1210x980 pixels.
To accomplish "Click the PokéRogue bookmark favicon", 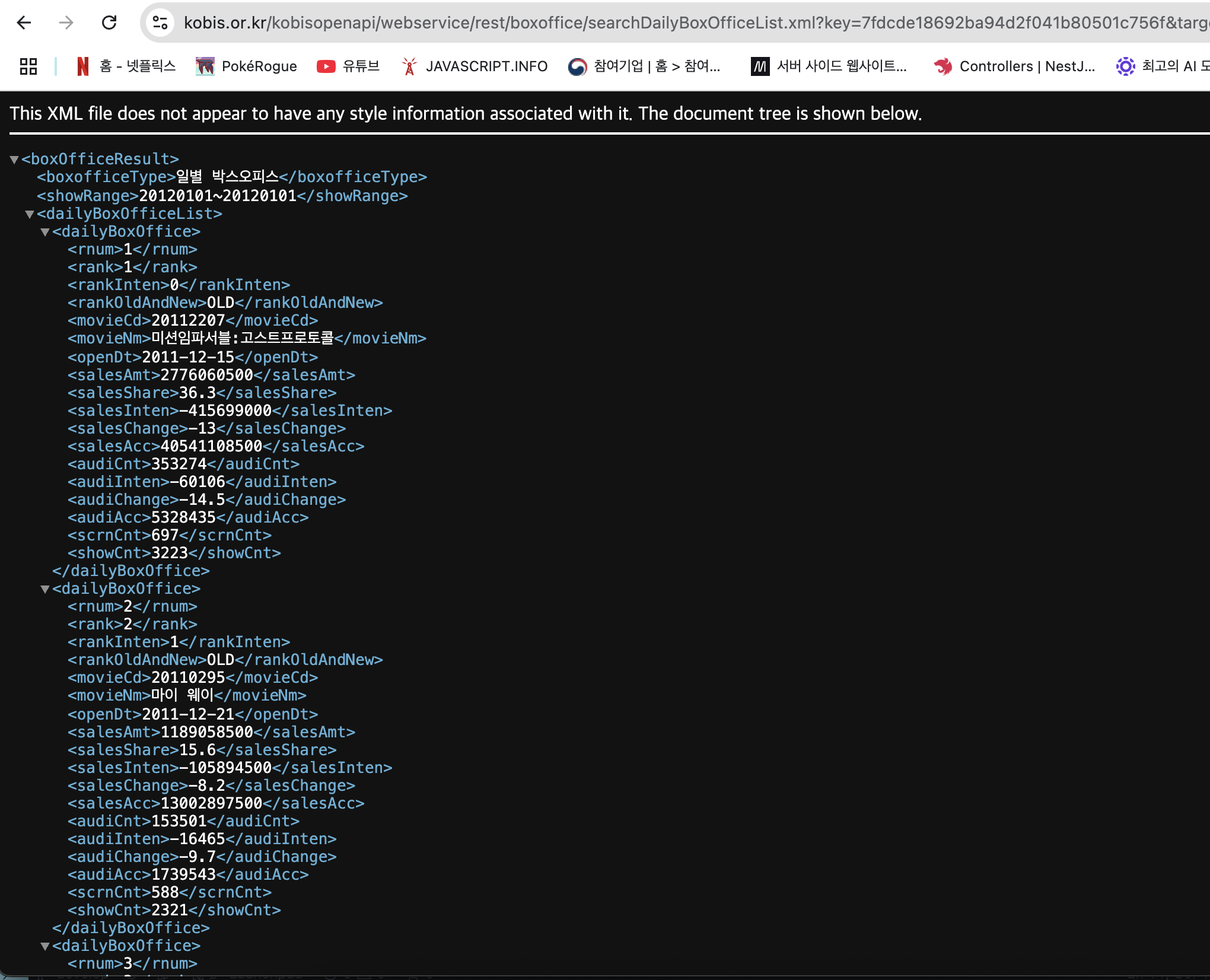I will [205, 66].
